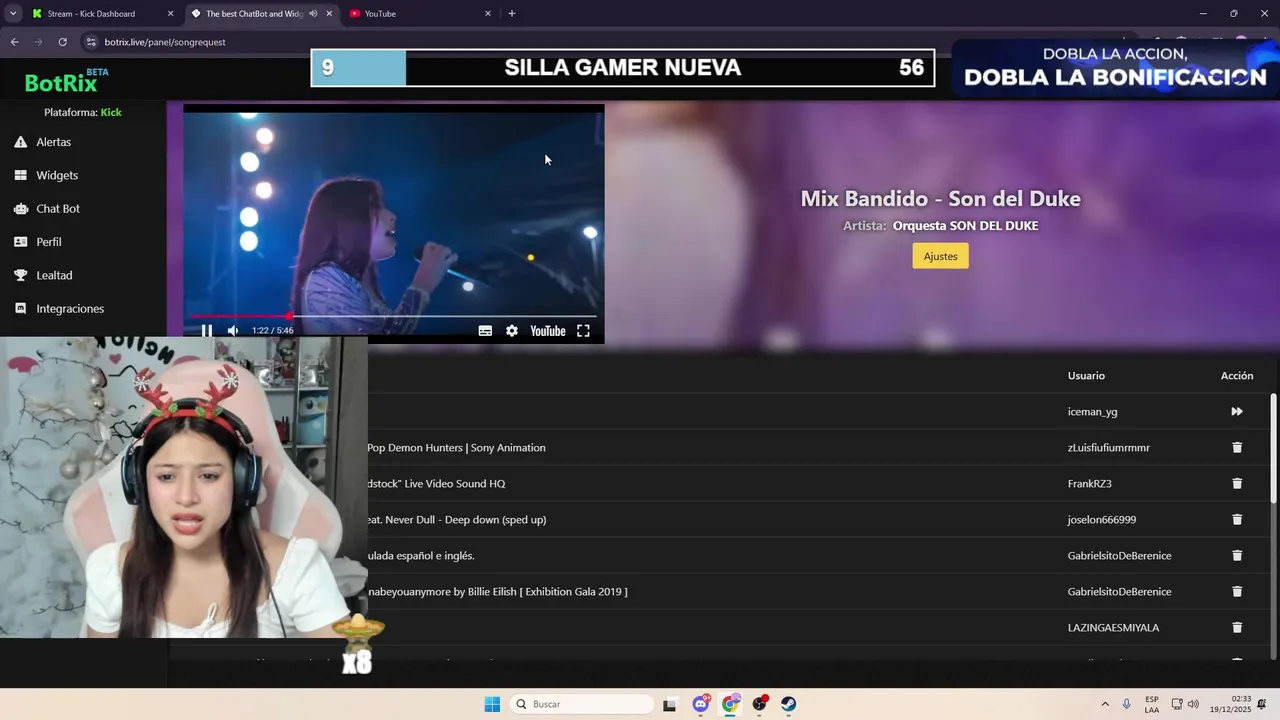Close the YouTube browser tab
This screenshot has height=720, width=1280.
pos(488,14)
